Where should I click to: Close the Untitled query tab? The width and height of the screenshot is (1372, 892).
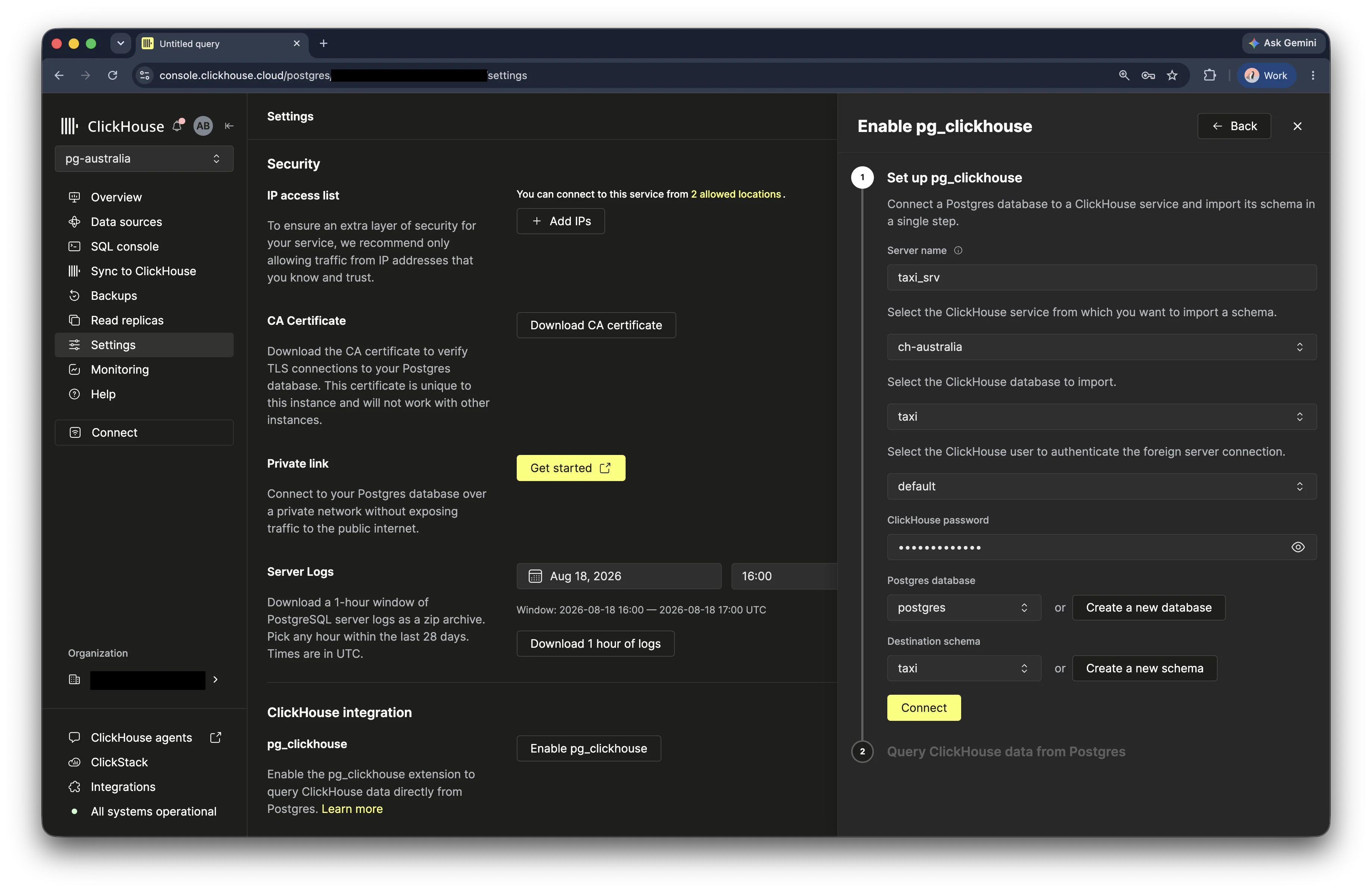coord(296,43)
